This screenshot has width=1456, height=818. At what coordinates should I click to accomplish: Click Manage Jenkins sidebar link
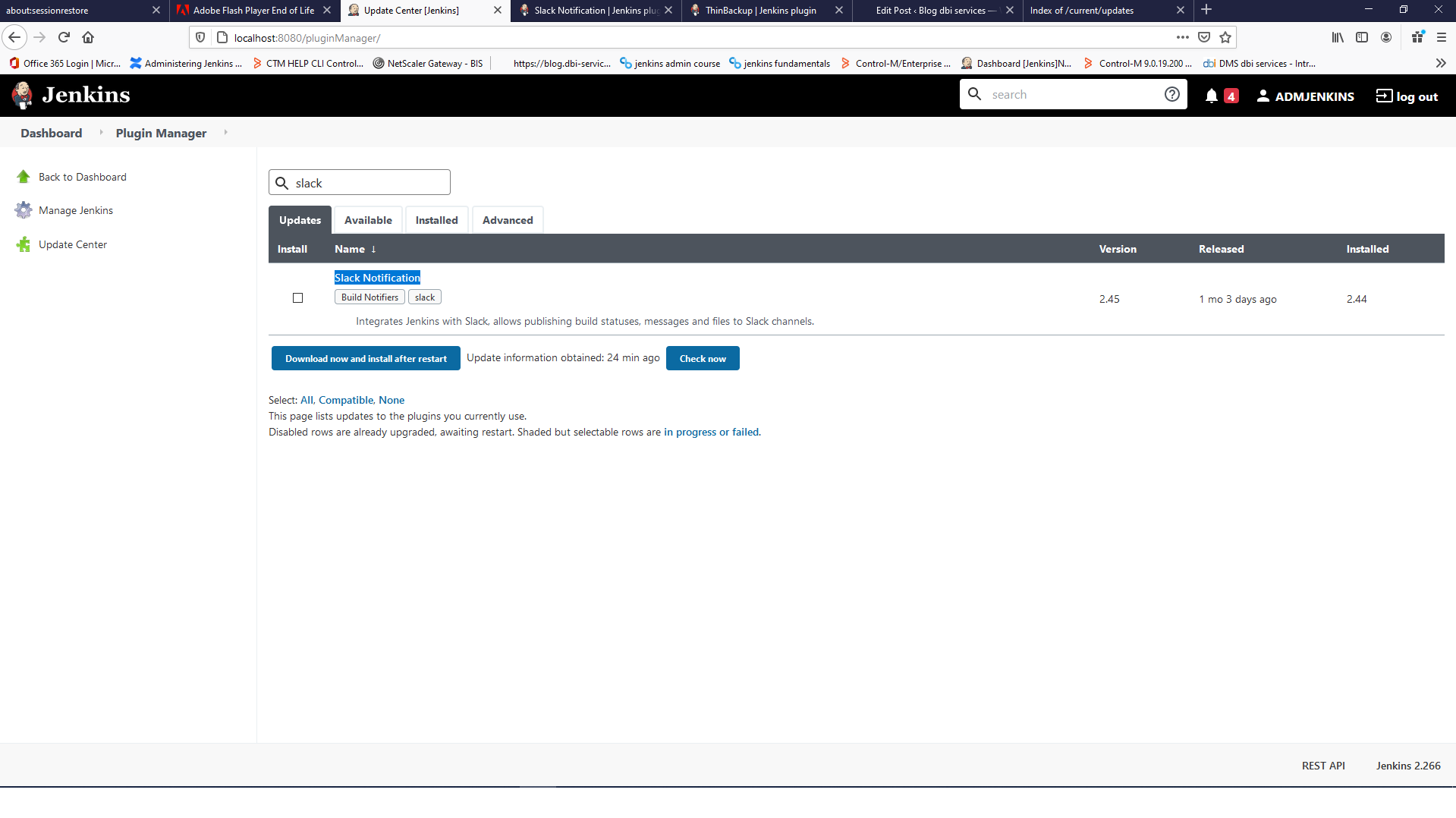click(x=76, y=210)
